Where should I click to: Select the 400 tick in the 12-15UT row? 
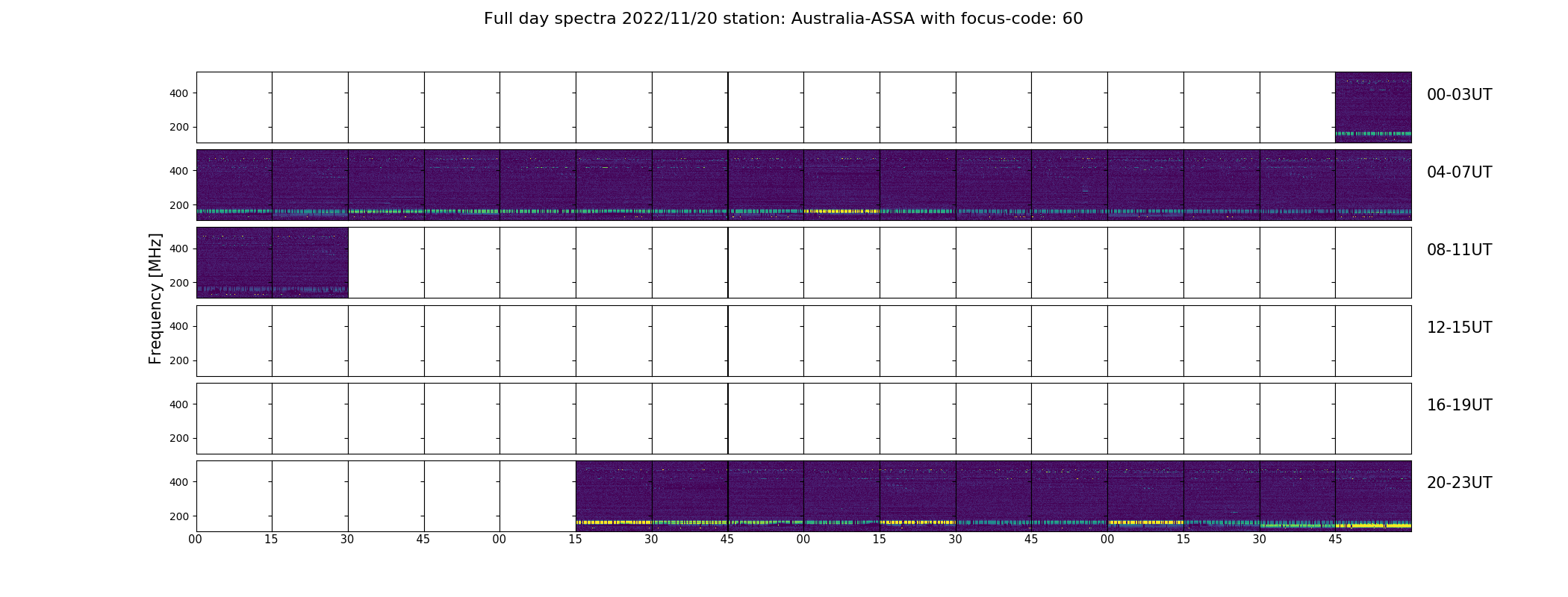click(179, 326)
